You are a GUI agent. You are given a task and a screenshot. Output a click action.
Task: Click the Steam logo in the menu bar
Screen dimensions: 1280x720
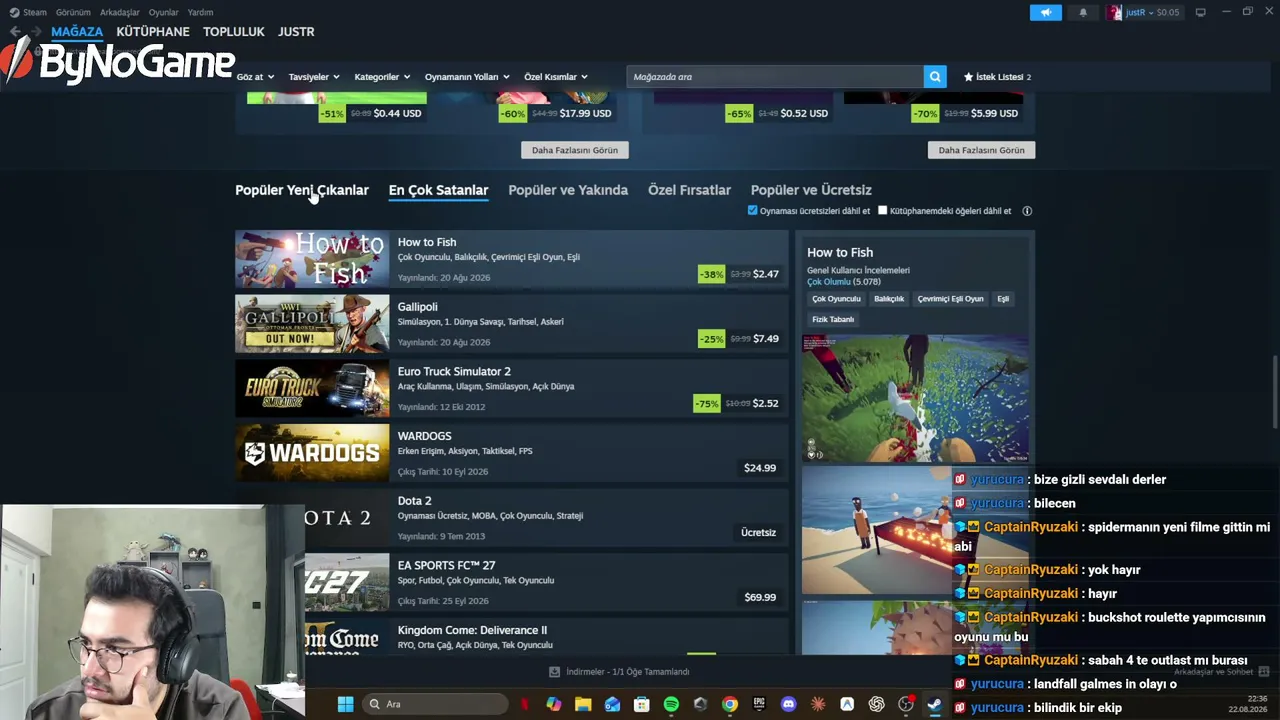(14, 12)
